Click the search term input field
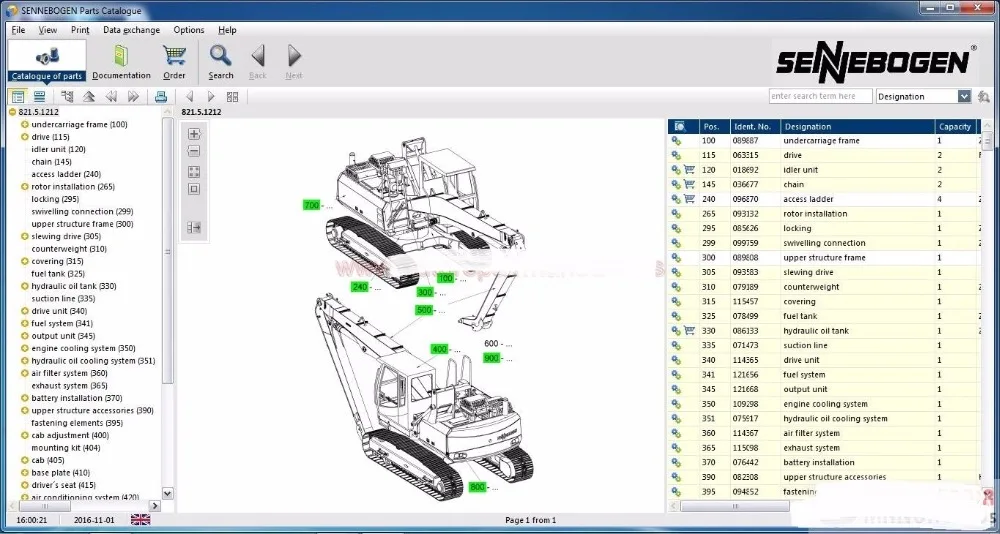1000x534 pixels. coord(820,96)
